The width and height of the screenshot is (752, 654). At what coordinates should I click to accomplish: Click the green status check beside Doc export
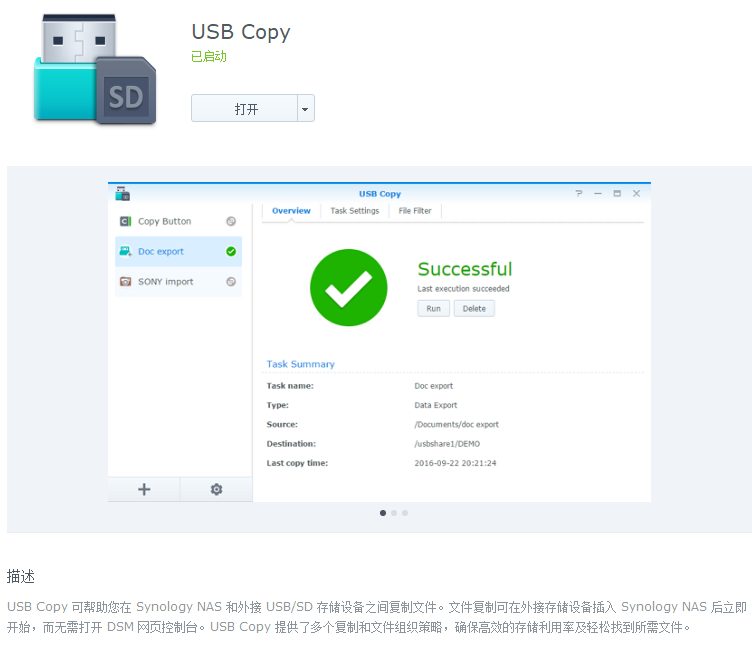[231, 252]
